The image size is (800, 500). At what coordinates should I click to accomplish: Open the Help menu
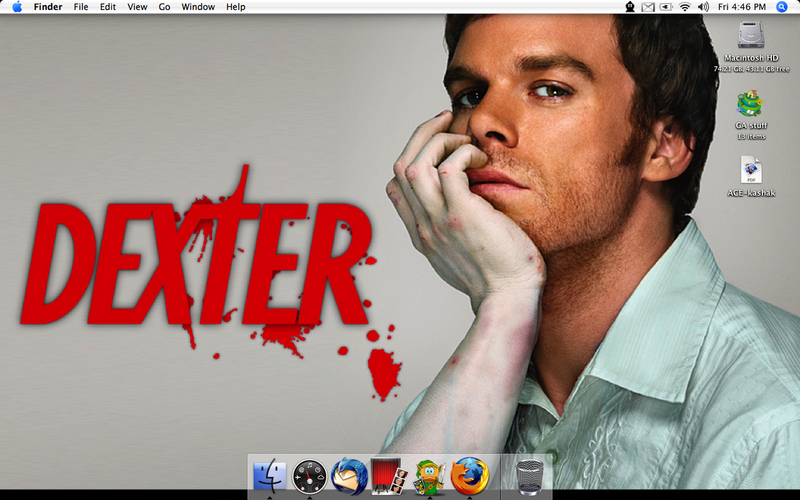click(x=236, y=7)
